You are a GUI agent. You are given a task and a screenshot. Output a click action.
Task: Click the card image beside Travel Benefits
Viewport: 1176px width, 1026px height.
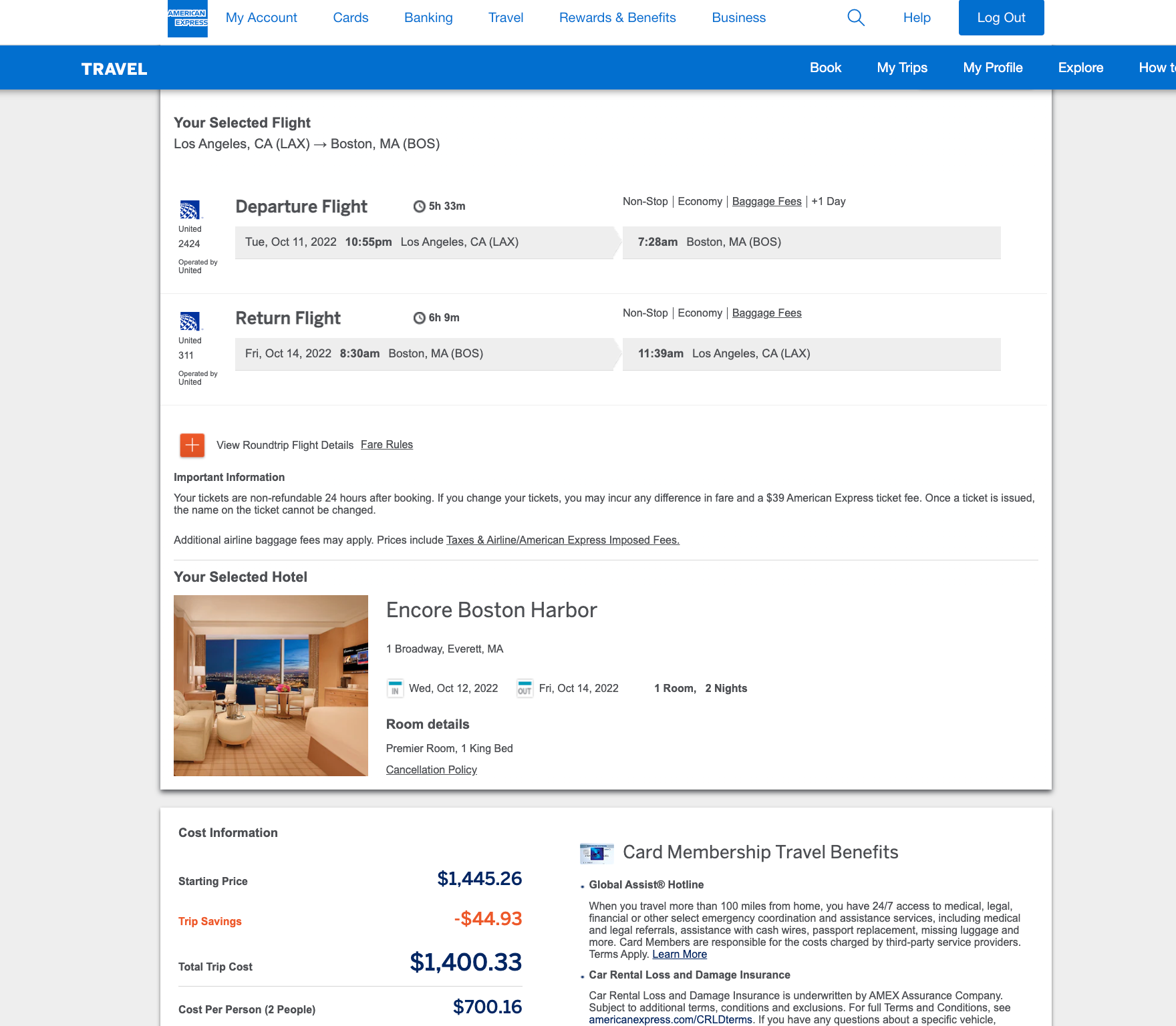coord(597,853)
